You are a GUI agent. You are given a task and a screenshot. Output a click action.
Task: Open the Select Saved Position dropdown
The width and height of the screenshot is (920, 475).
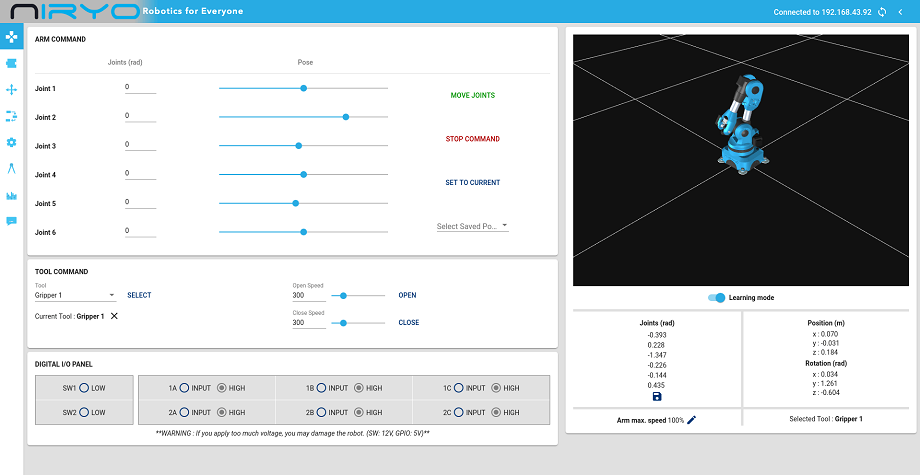(x=472, y=226)
